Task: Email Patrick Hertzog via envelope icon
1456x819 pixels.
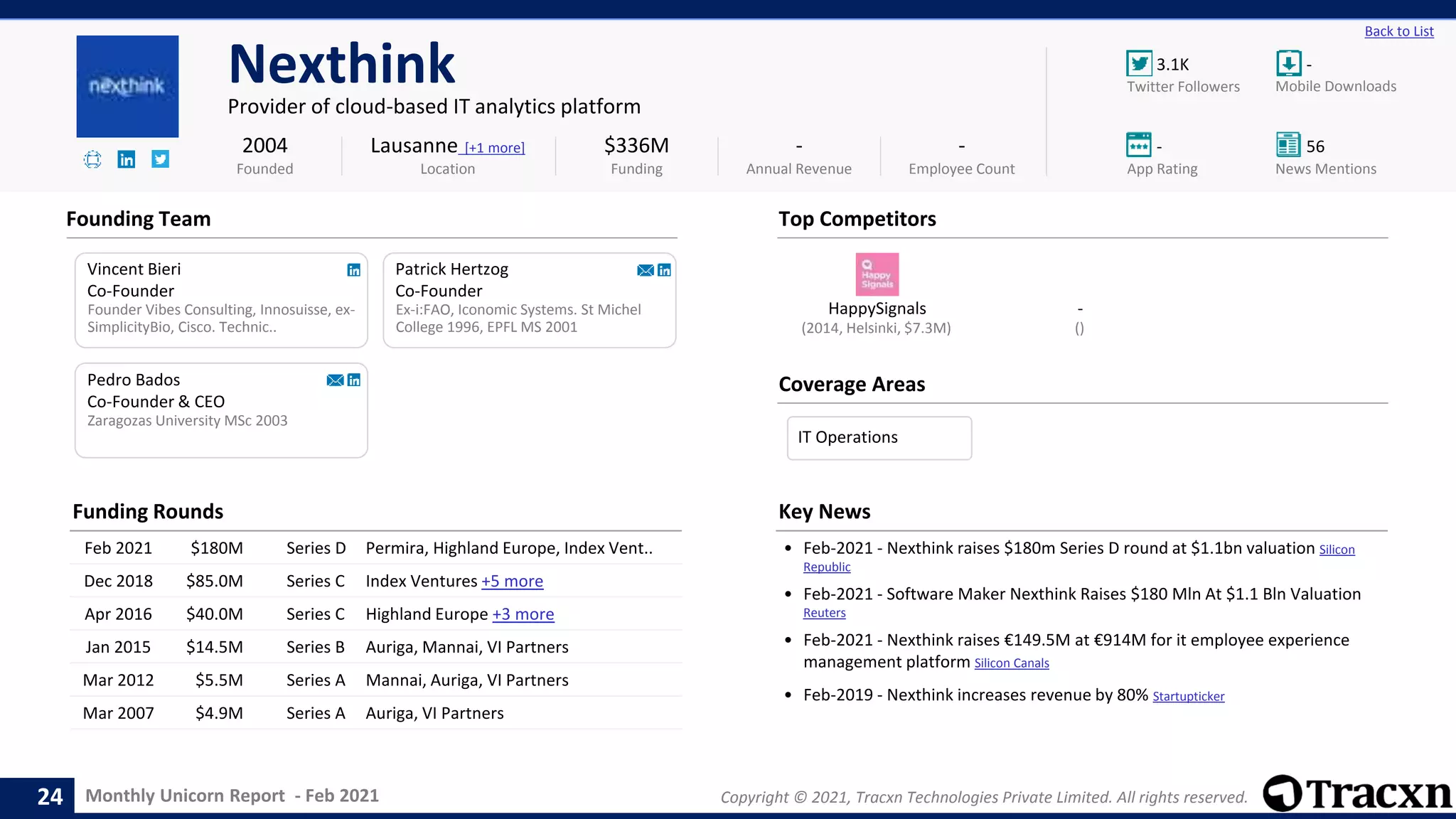Action: coord(646,270)
